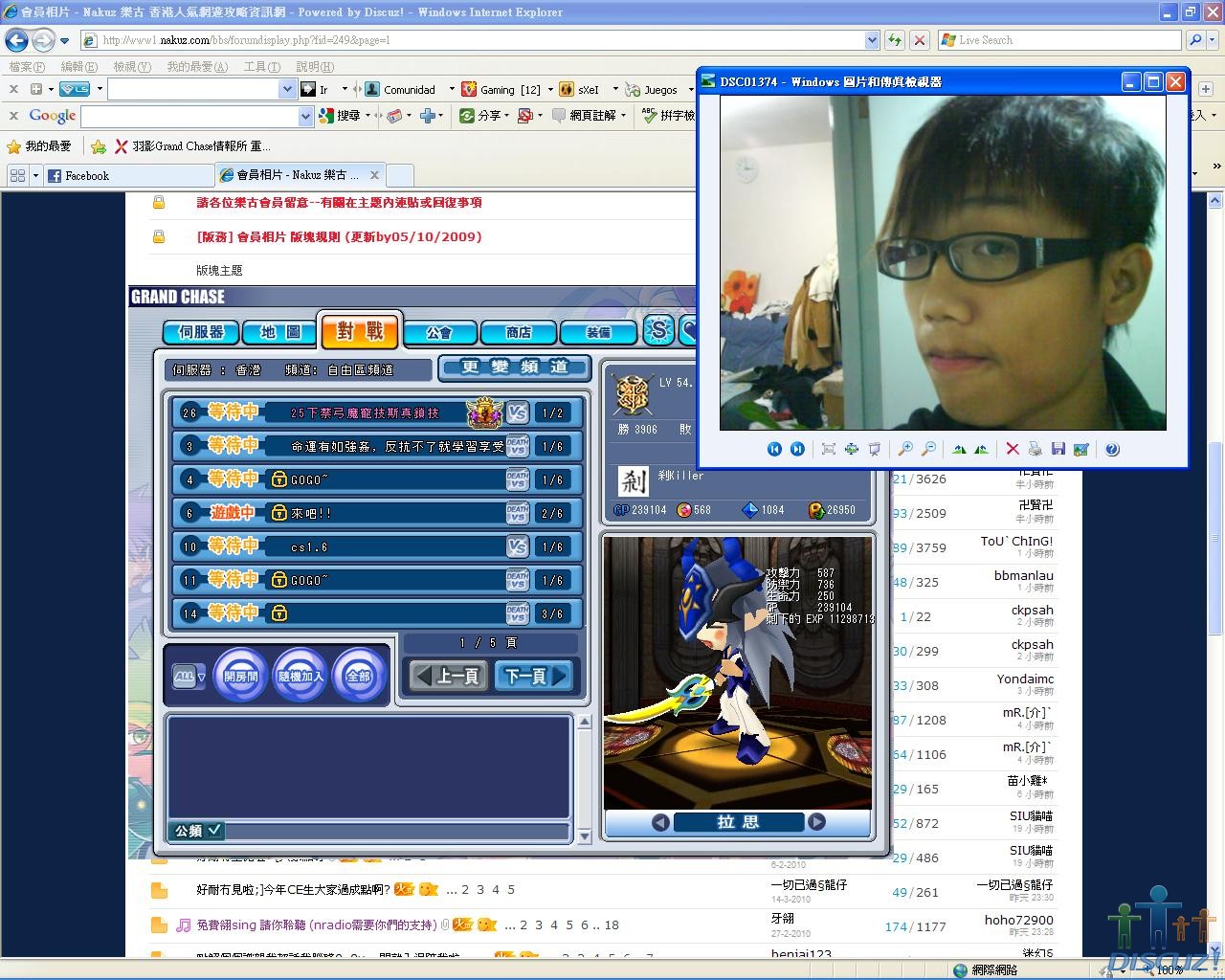The height and width of the screenshot is (980, 1225).
Task: Open the Gaming [12] dropdown arrow
Action: tap(550, 89)
